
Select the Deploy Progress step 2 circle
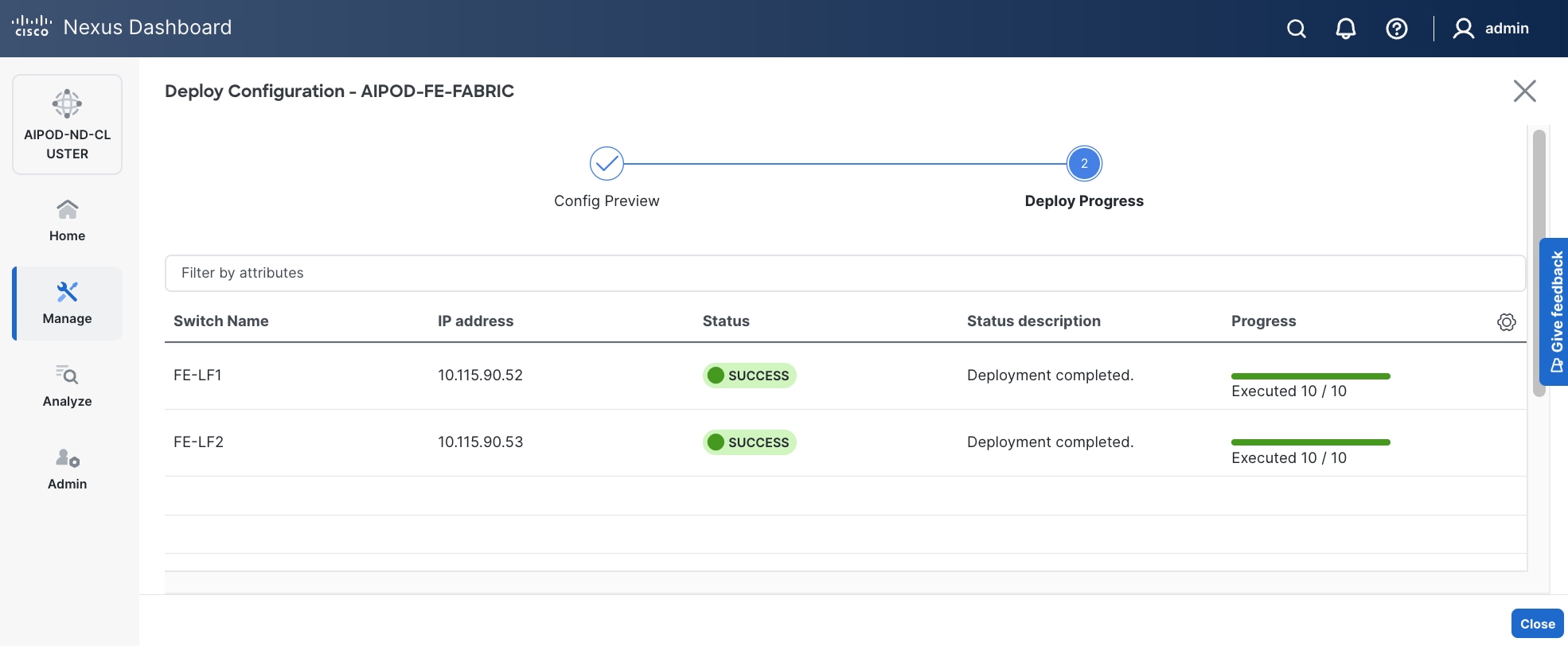pyautogui.click(x=1084, y=164)
